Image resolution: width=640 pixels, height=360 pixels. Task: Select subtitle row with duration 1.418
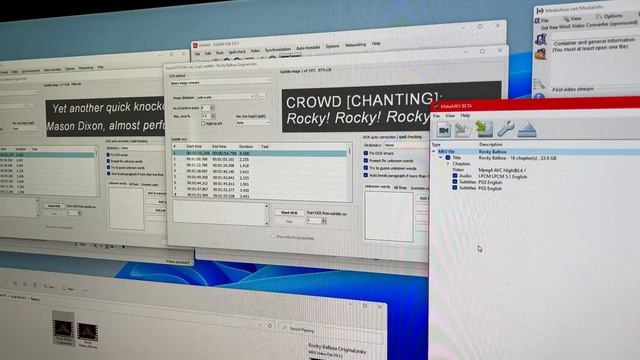[260, 166]
